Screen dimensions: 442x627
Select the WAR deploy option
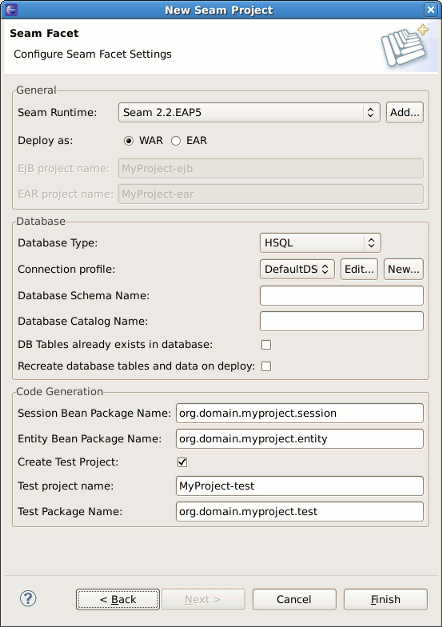coord(128,141)
